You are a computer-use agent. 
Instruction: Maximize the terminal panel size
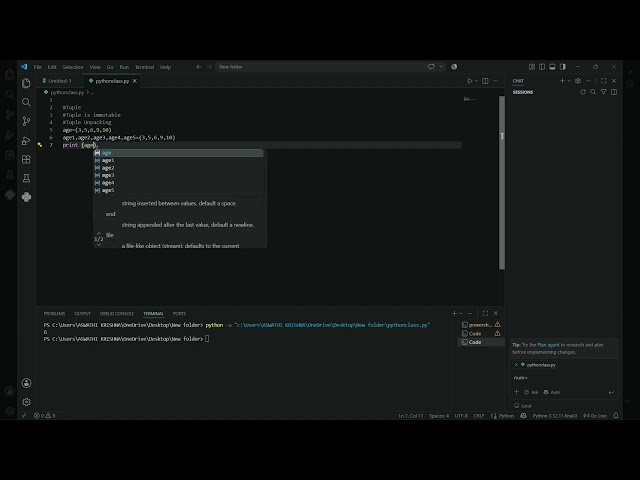coord(485,313)
